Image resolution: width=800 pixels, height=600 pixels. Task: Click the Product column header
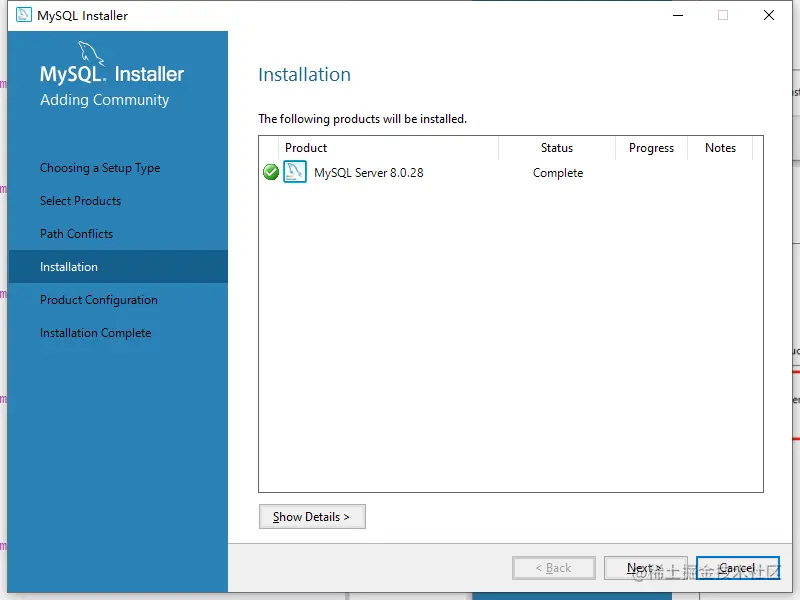coord(388,148)
